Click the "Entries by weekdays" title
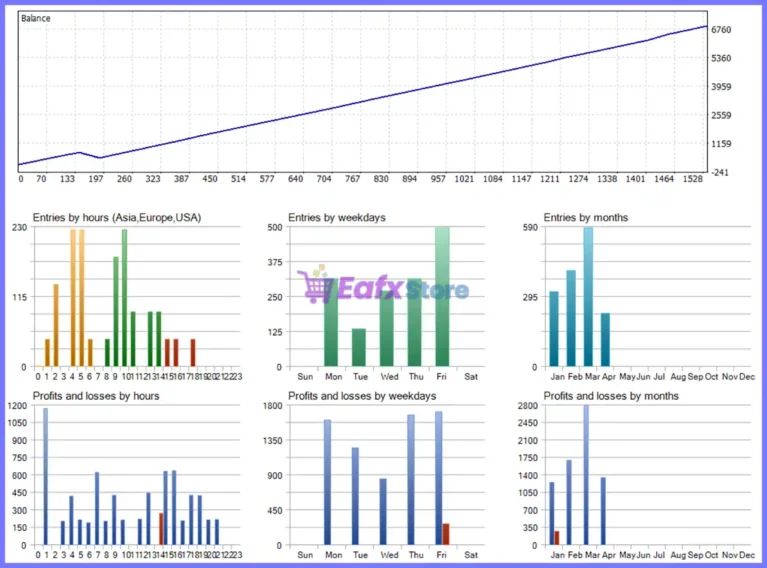Image resolution: width=767 pixels, height=568 pixels. click(x=337, y=218)
